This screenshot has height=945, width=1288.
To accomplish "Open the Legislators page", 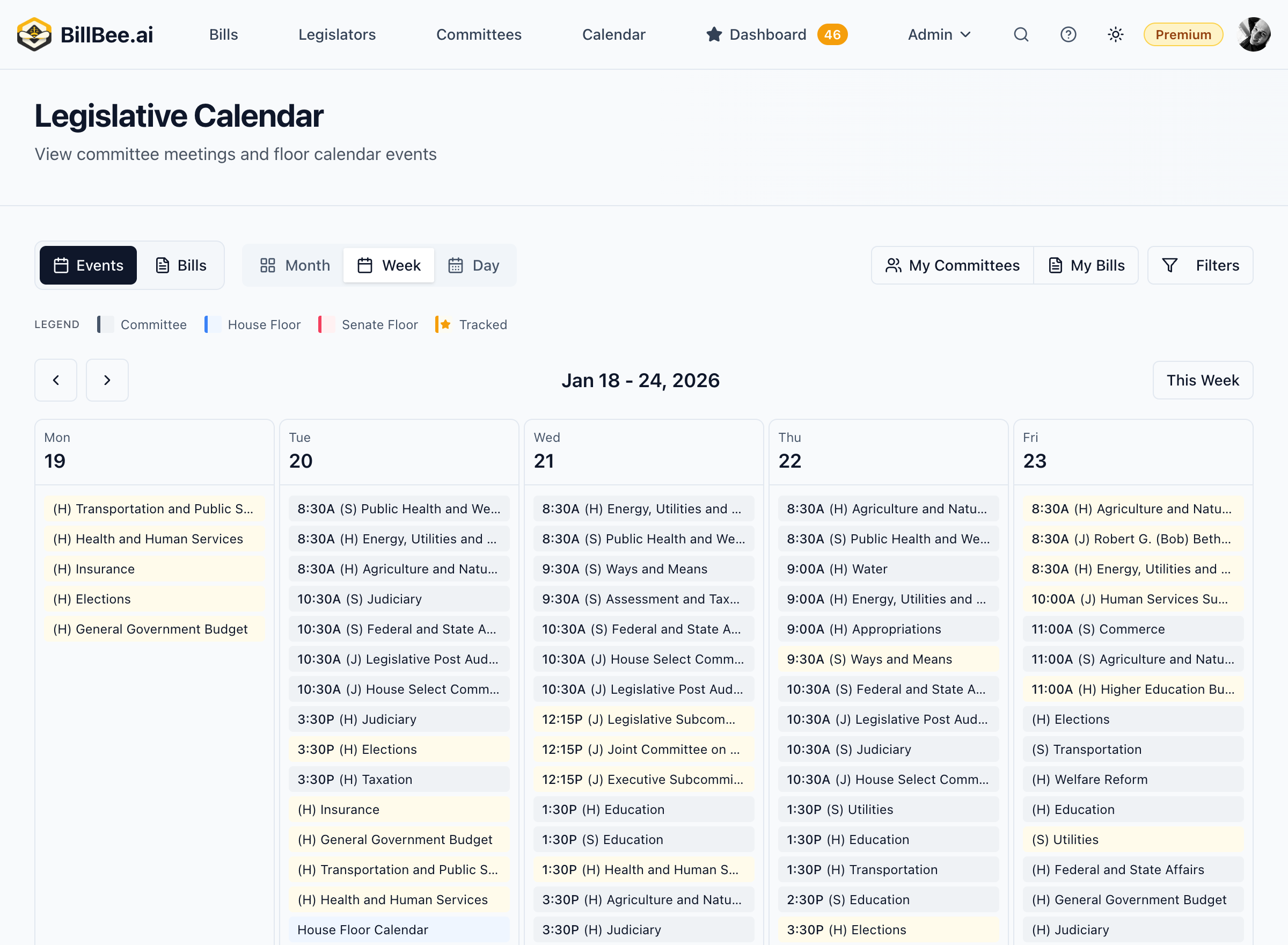I will pos(336,34).
